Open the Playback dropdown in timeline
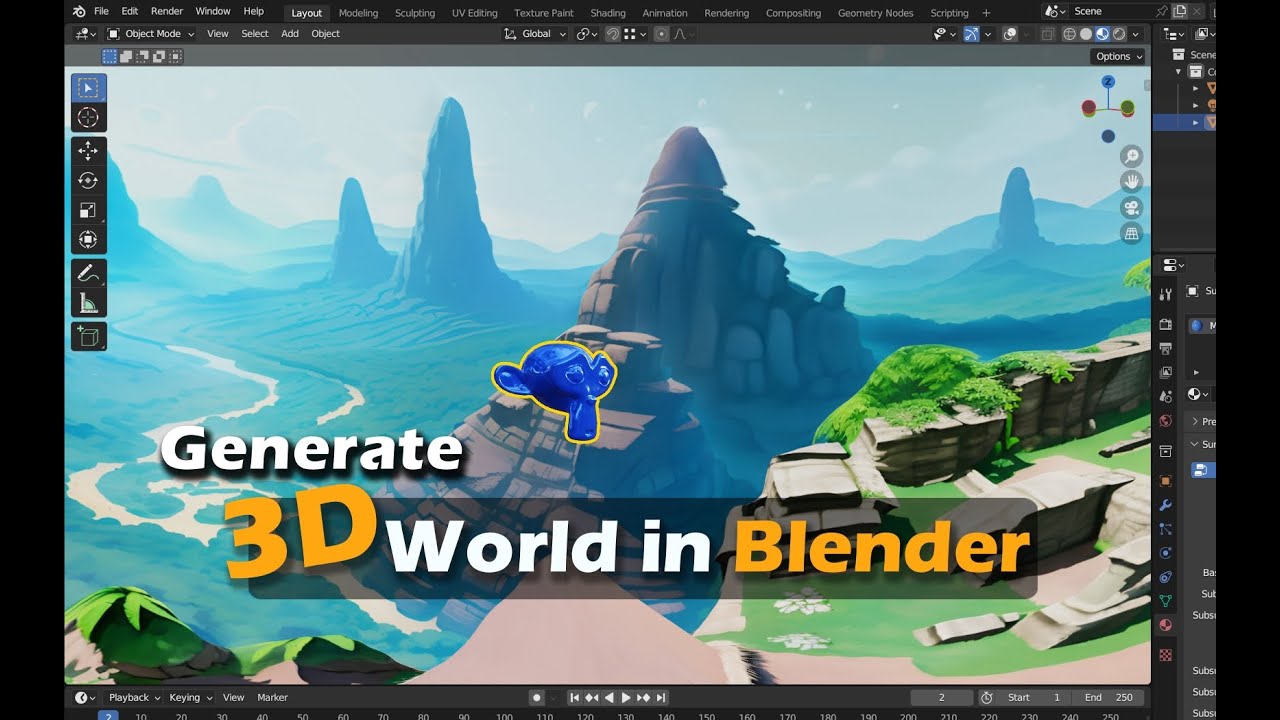This screenshot has width=1280, height=720. 134,697
